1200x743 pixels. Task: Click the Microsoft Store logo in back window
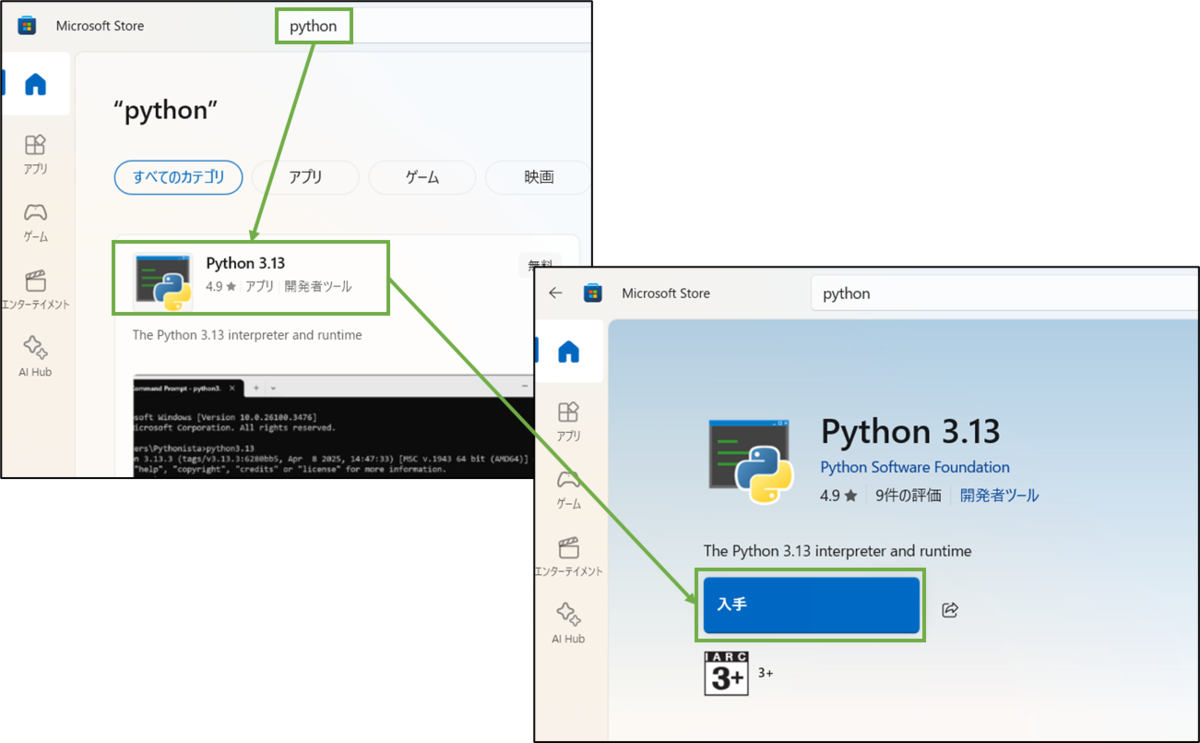[x=27, y=26]
